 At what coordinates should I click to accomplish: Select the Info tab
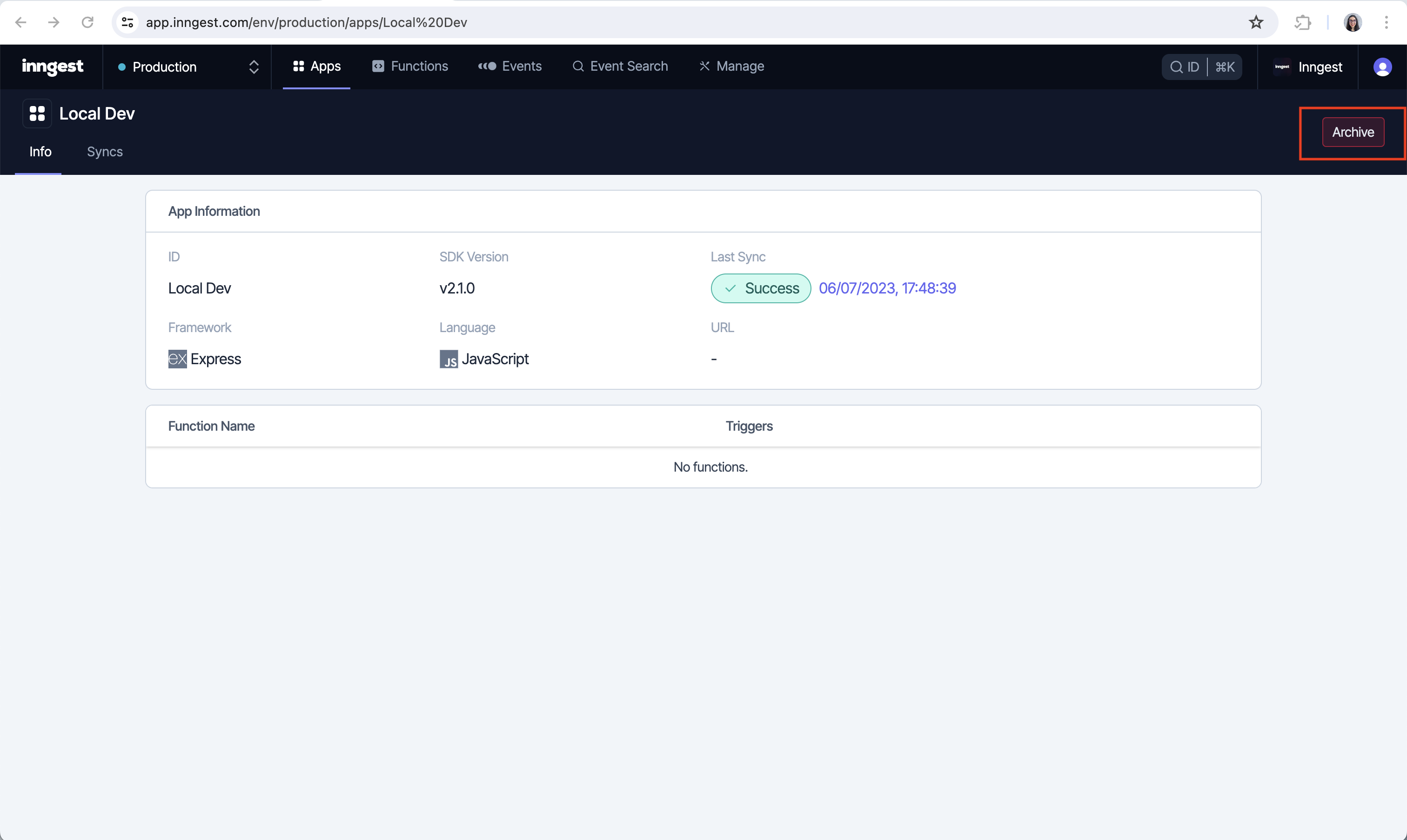click(x=40, y=152)
